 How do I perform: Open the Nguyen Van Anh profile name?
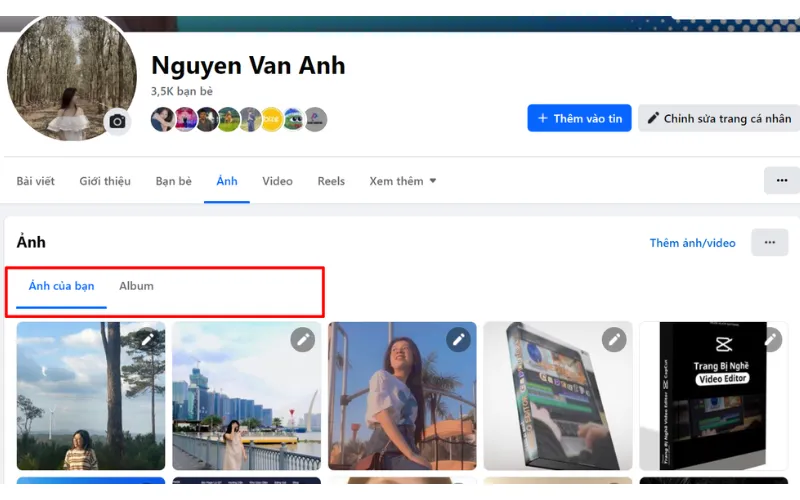[248, 65]
